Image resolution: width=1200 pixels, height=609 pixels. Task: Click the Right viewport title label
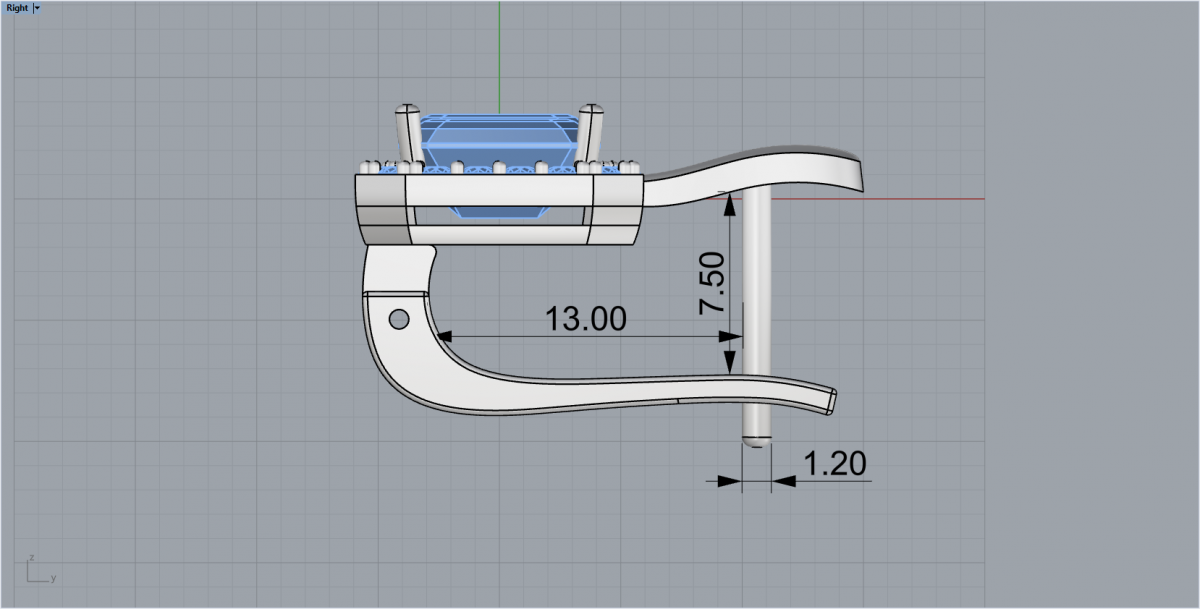pos(17,7)
